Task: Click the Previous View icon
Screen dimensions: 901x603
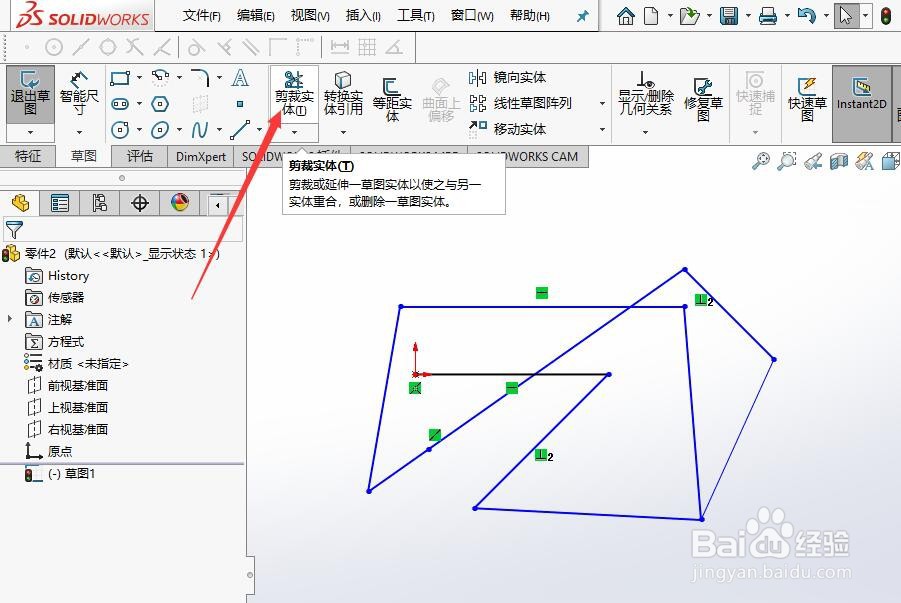Action: (x=813, y=162)
